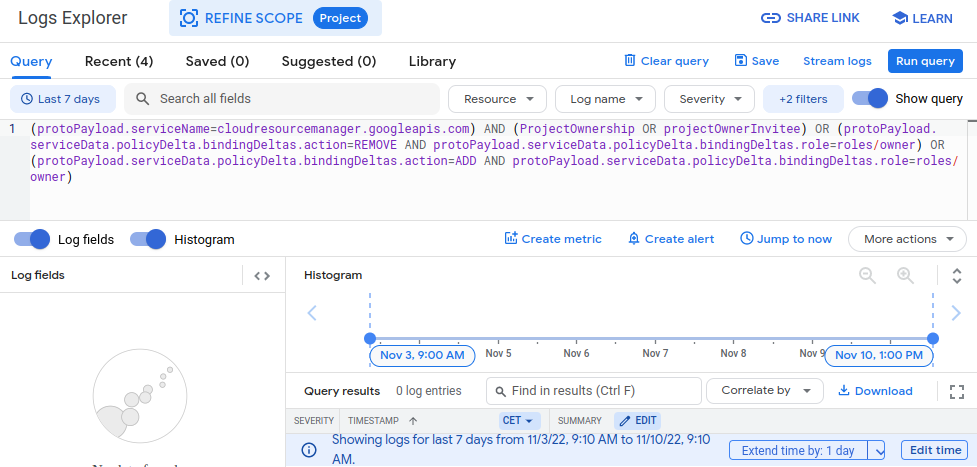Click the SEVERITY column header
Image resolution: width=977 pixels, height=467 pixels.
[x=314, y=421]
